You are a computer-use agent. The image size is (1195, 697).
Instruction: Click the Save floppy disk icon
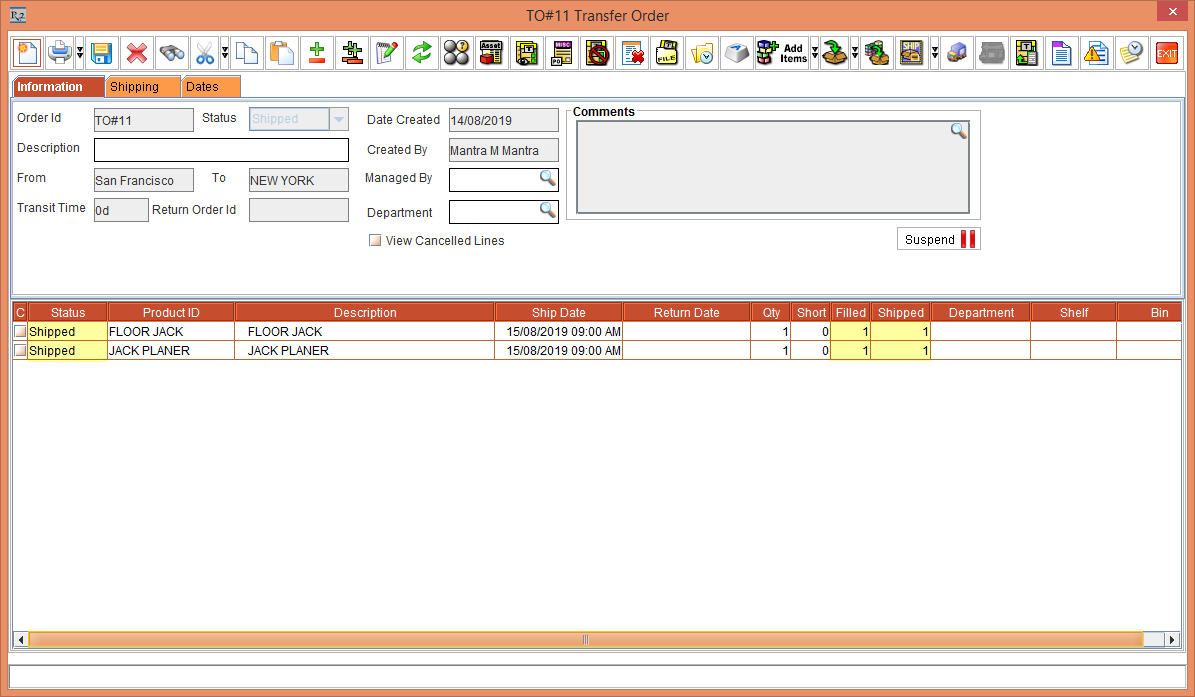[100, 53]
